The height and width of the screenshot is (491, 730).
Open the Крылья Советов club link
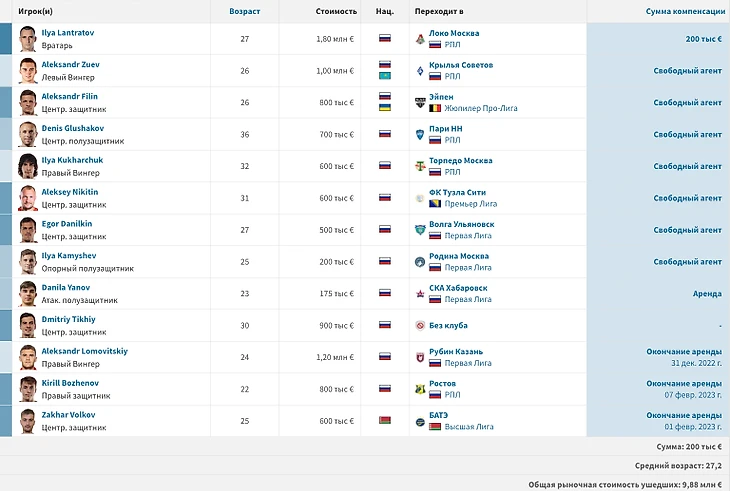461,65
